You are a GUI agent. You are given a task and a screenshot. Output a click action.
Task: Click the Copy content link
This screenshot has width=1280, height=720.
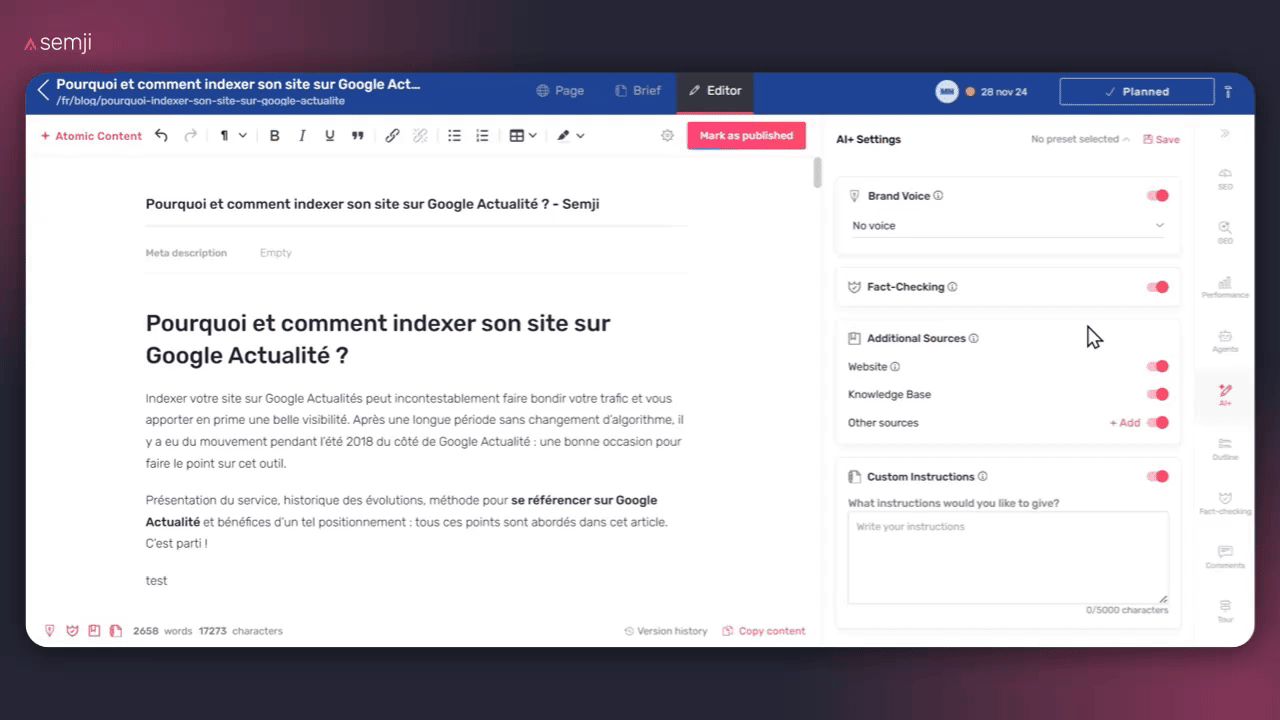click(764, 631)
